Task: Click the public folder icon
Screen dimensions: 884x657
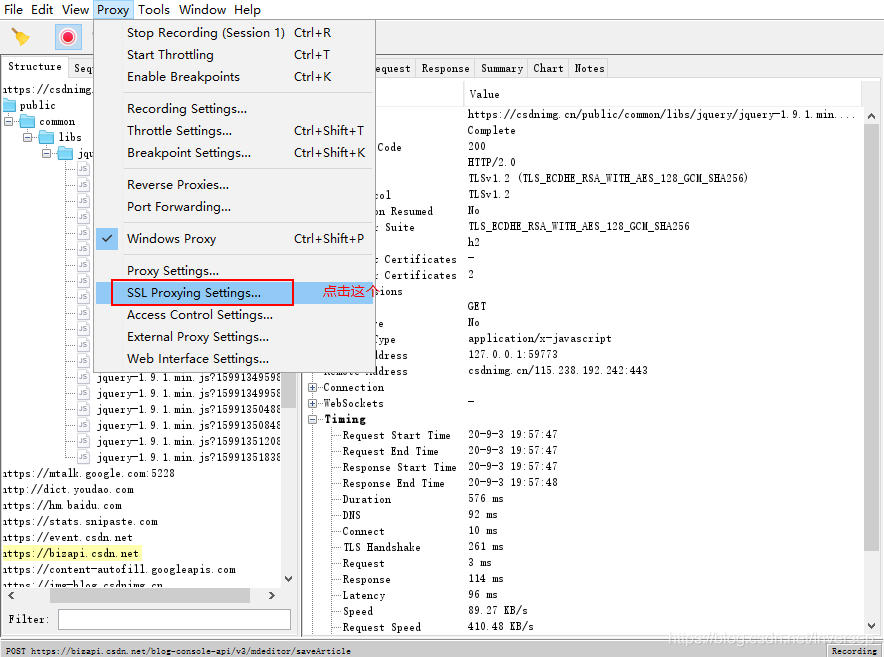Action: tap(10, 105)
